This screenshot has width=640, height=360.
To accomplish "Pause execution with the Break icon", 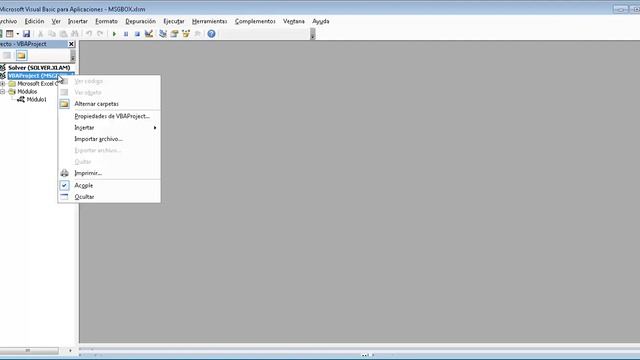I will click(x=126, y=34).
